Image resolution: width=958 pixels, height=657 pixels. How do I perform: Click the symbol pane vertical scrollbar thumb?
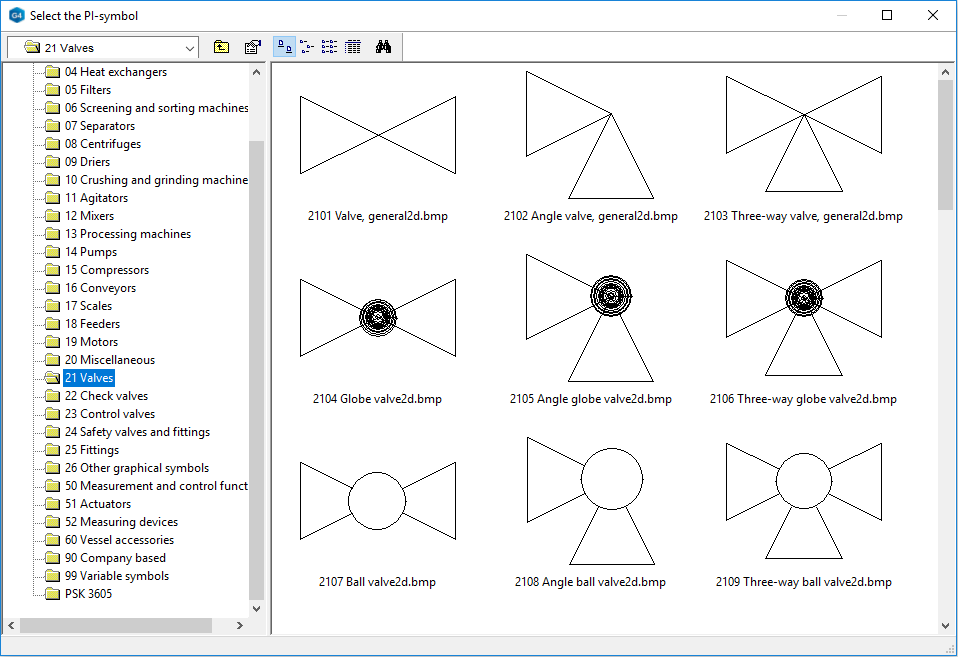945,145
